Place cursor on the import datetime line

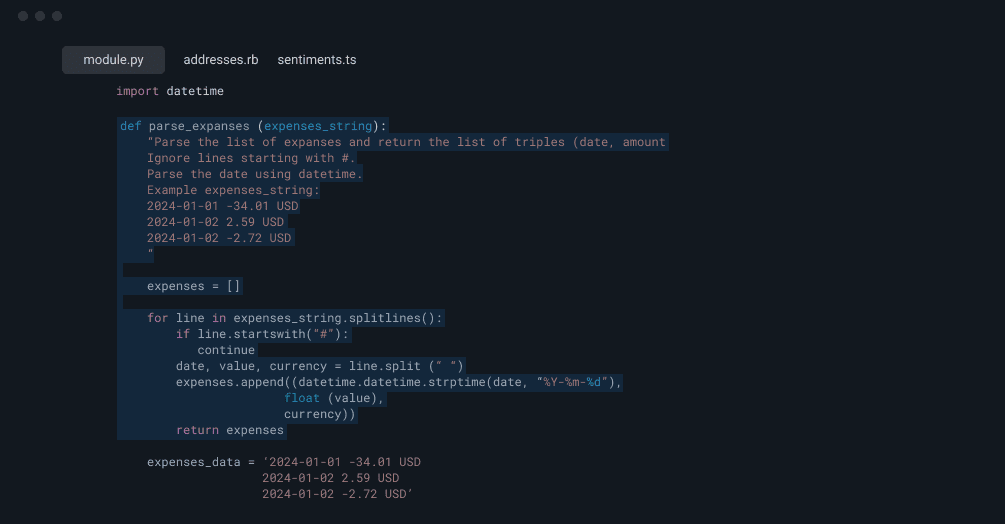point(170,91)
